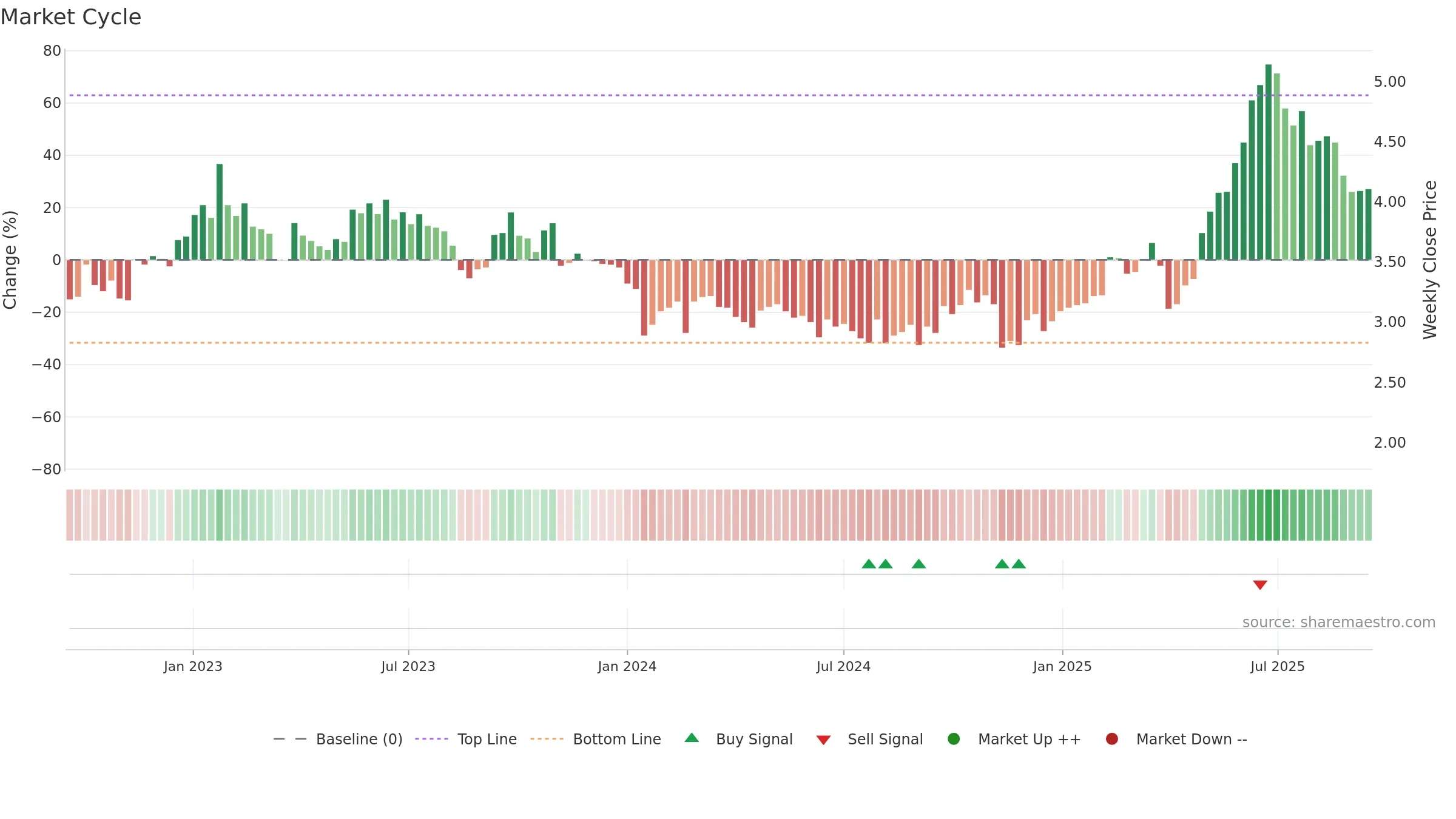1456x819 pixels.
Task: Click the Jan 2024 axis label
Action: (x=627, y=666)
